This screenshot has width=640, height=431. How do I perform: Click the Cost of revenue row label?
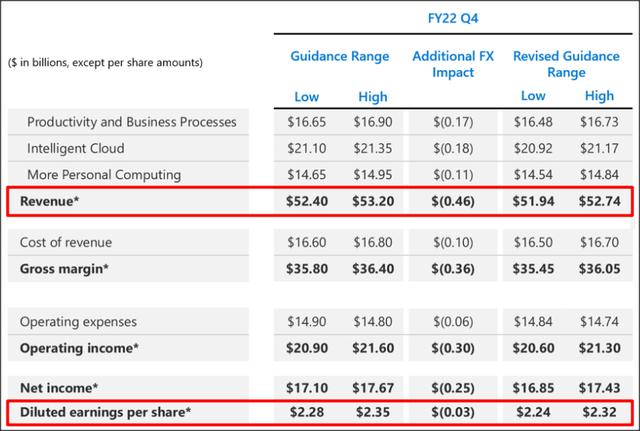point(69,243)
